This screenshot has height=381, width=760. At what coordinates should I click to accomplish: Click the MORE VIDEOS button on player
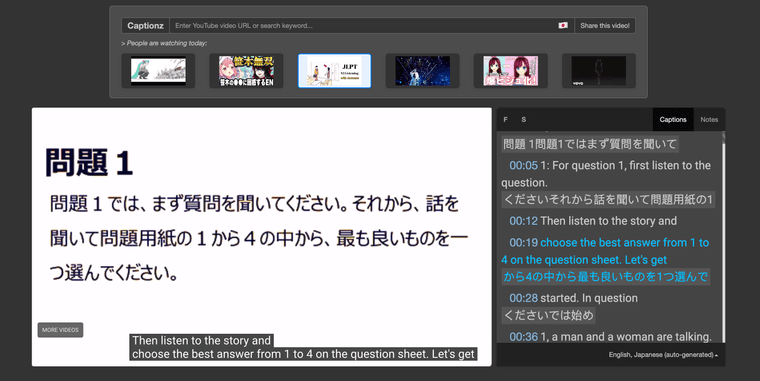pos(60,330)
